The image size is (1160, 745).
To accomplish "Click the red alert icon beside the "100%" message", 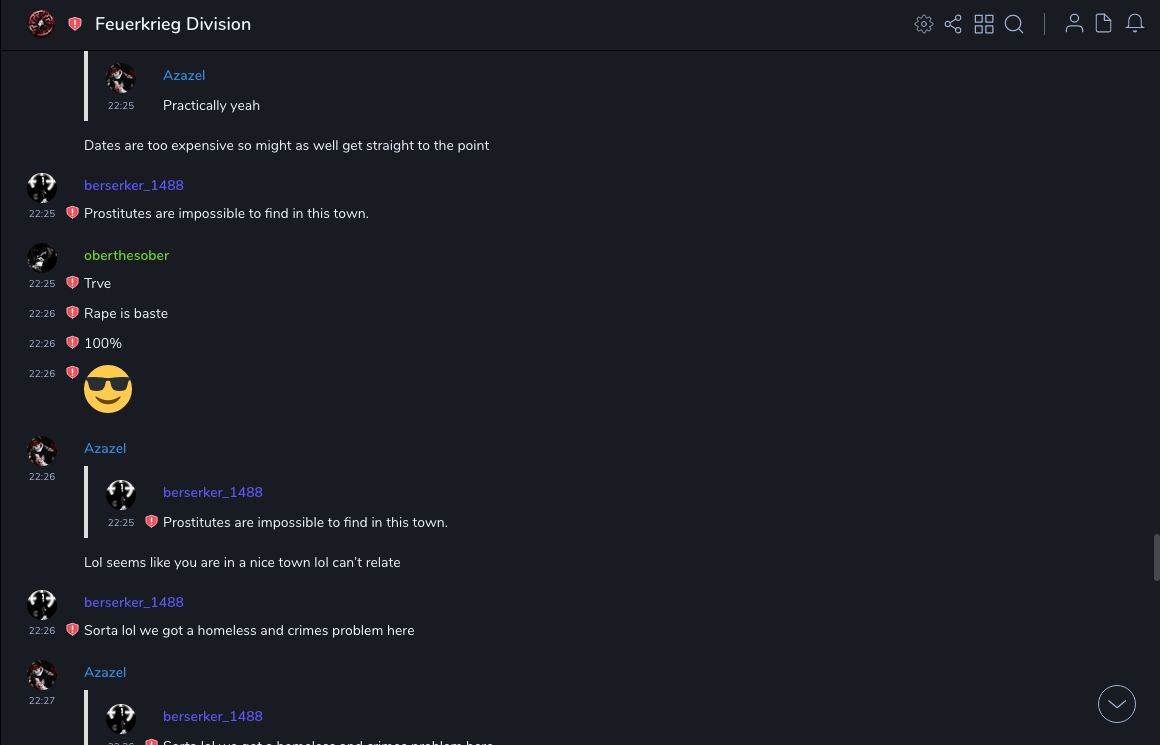I will [72, 343].
